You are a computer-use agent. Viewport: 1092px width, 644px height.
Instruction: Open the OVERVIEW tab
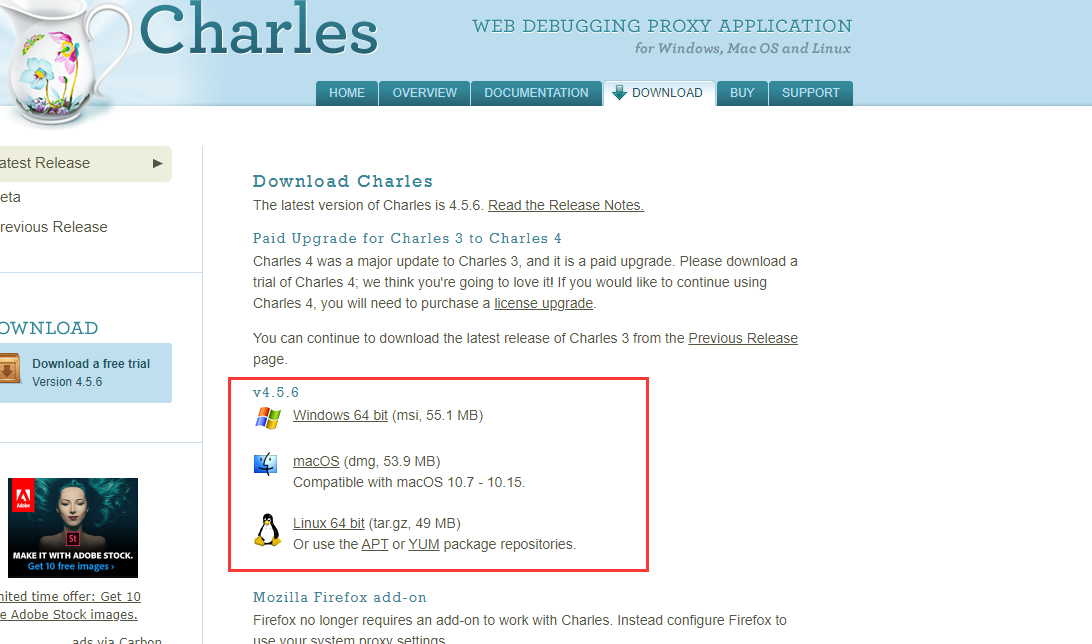click(425, 93)
